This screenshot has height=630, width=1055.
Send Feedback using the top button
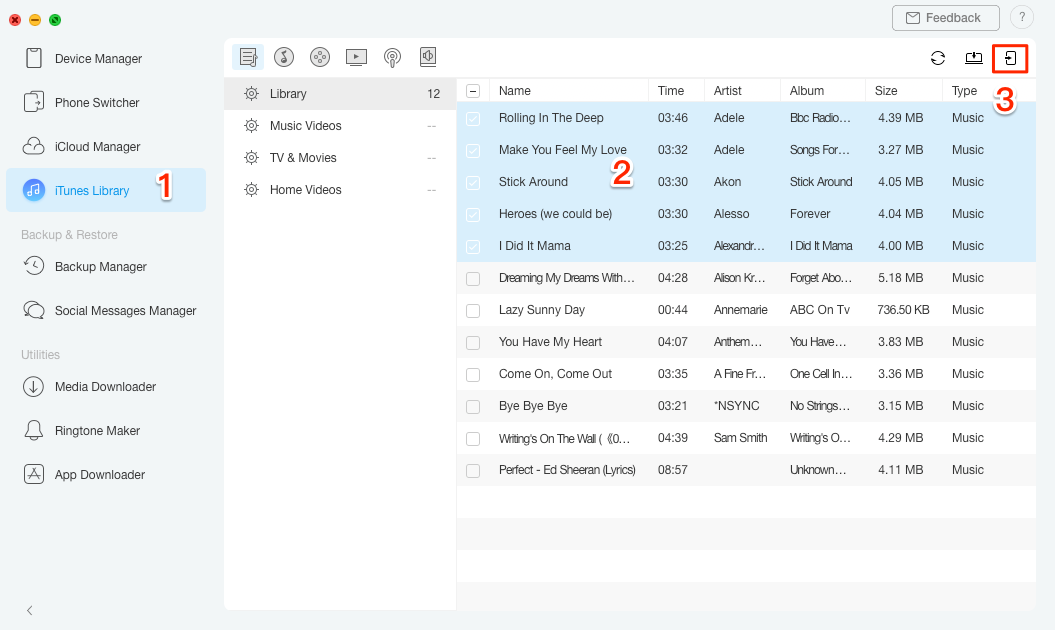(x=944, y=17)
